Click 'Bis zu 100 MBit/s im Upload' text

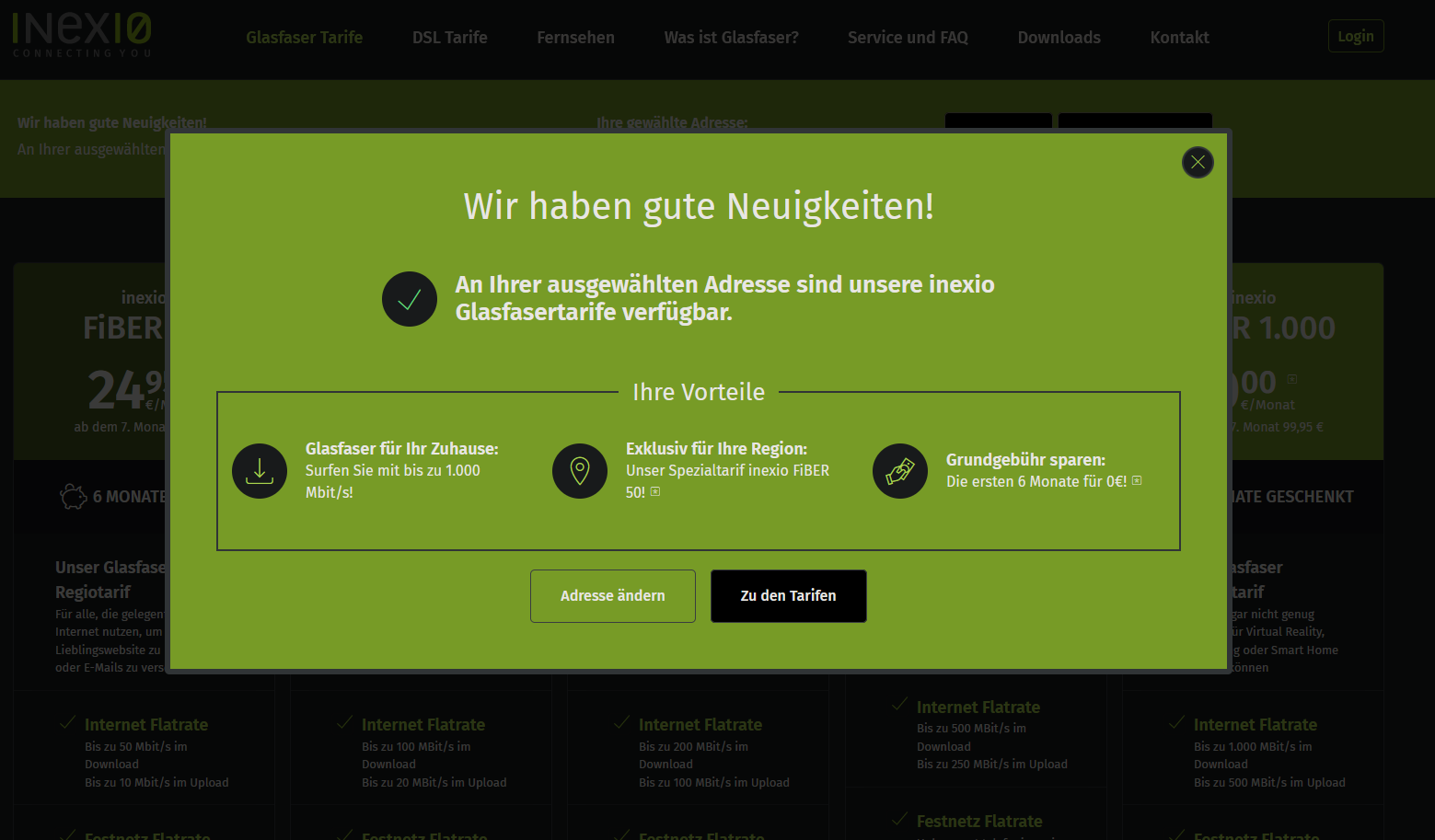(x=714, y=783)
